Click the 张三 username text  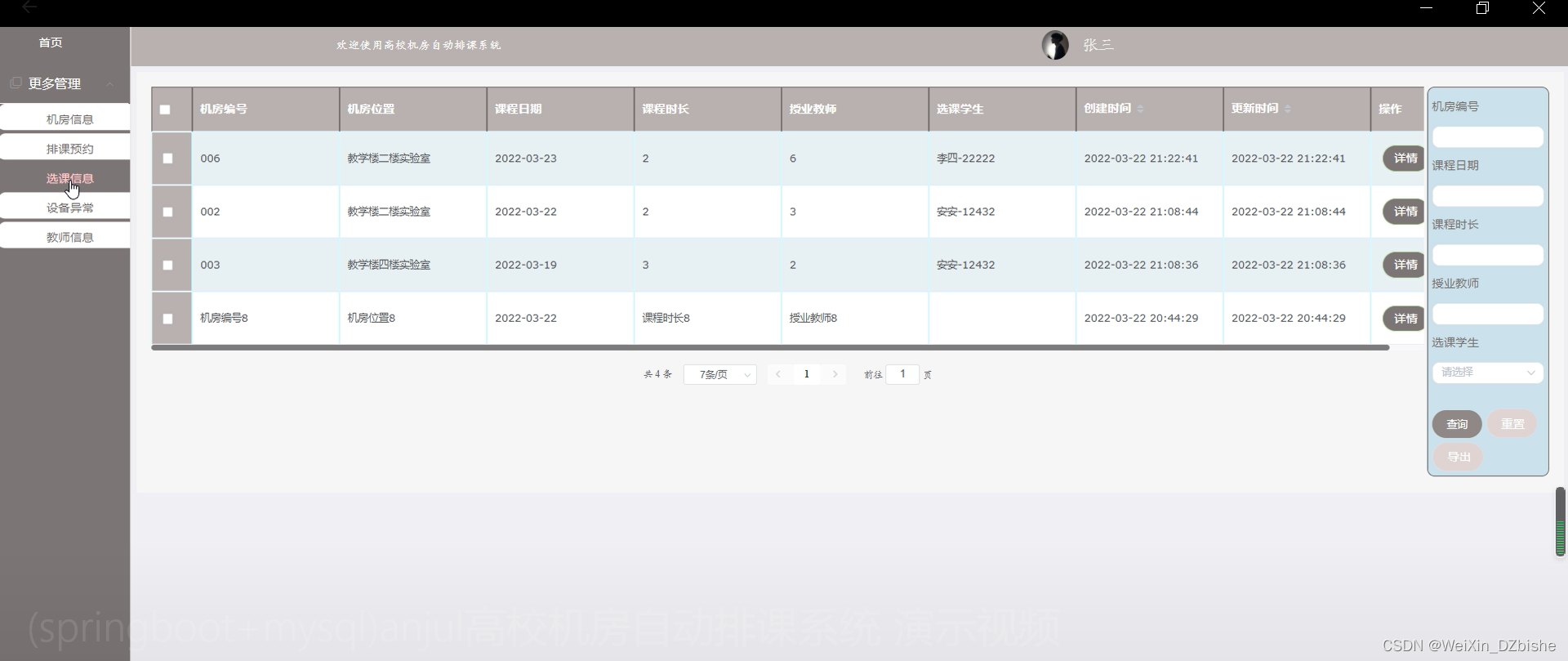pos(1098,45)
